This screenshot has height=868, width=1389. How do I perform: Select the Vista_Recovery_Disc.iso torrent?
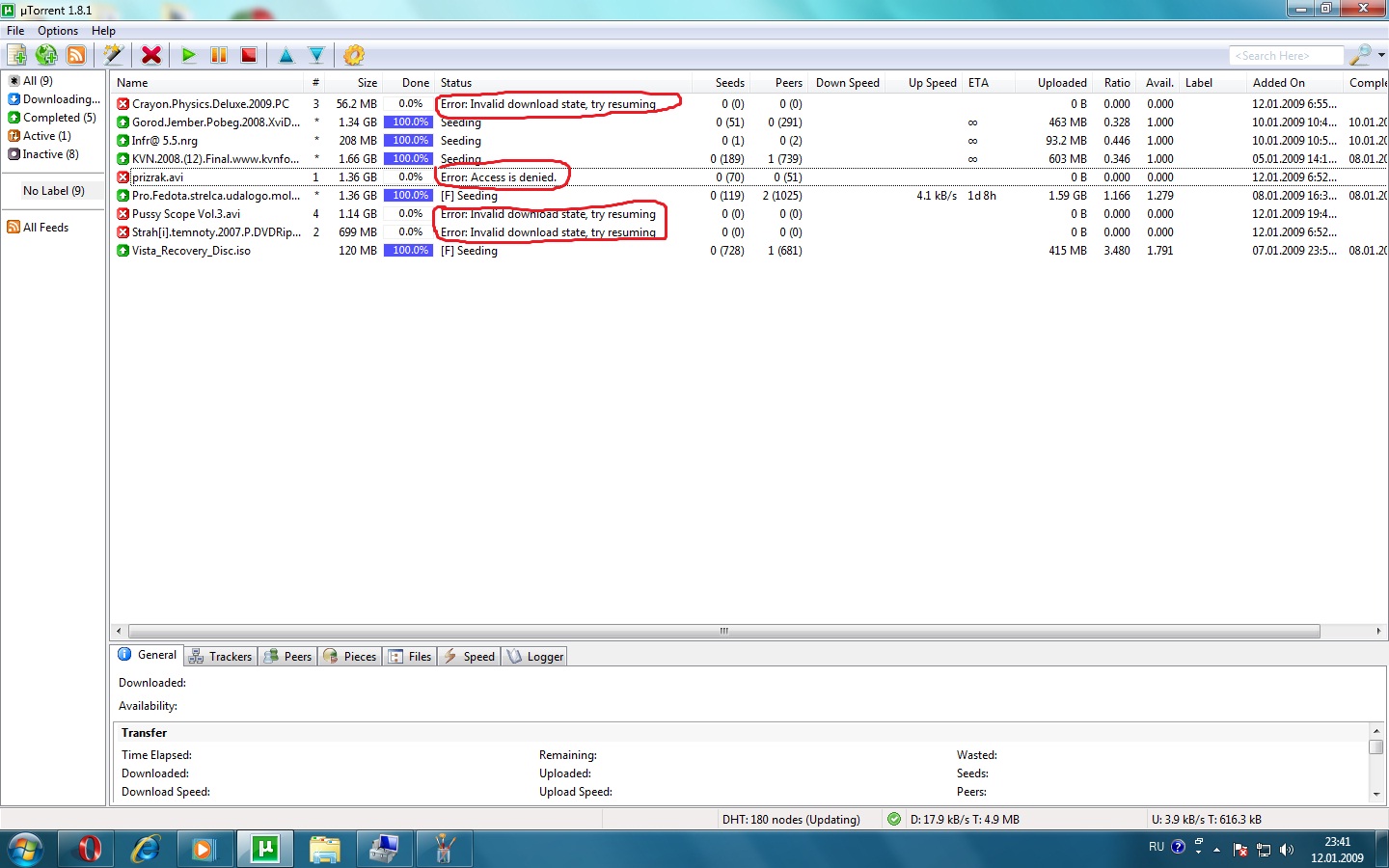click(191, 251)
